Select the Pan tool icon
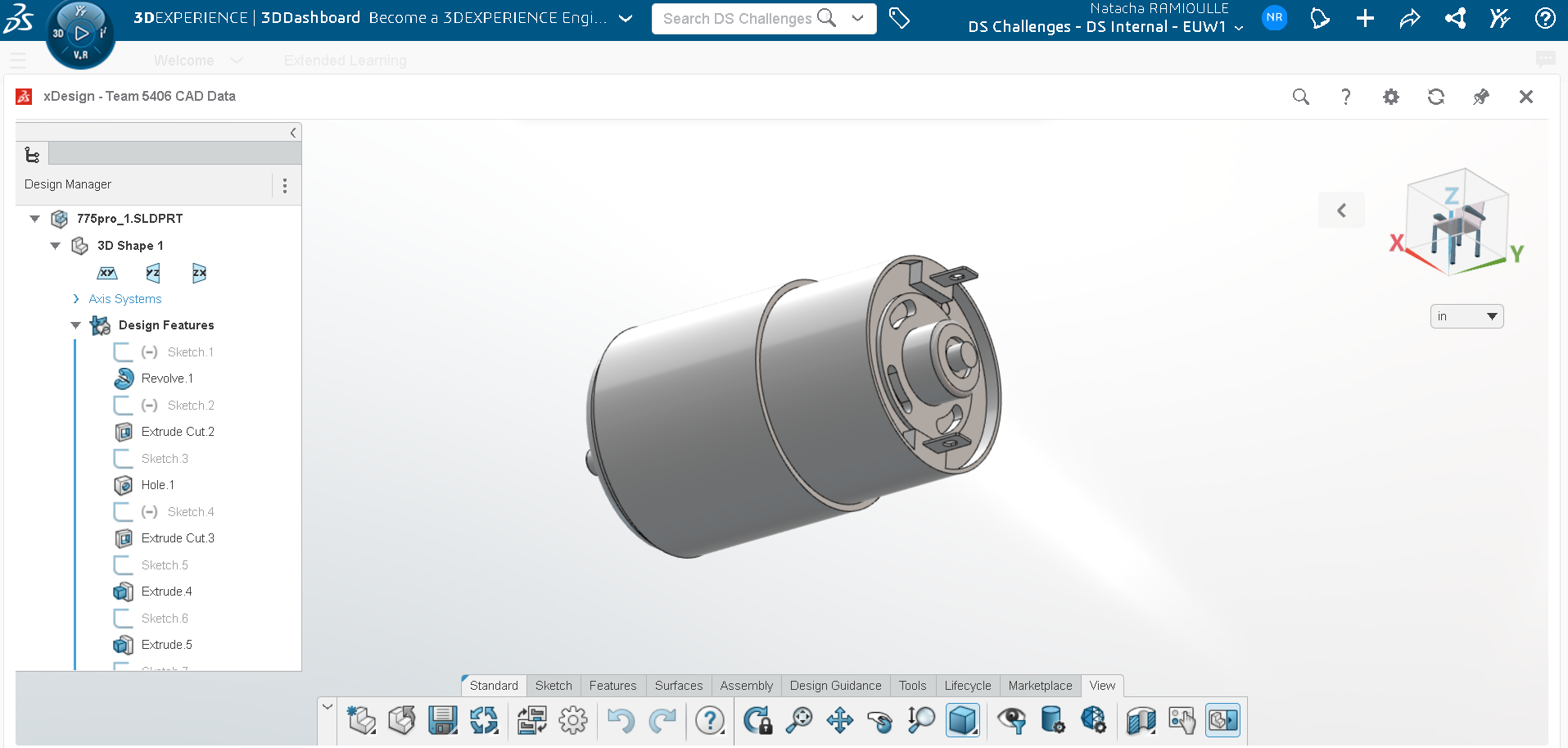Image resolution: width=1568 pixels, height=748 pixels. coord(839,720)
